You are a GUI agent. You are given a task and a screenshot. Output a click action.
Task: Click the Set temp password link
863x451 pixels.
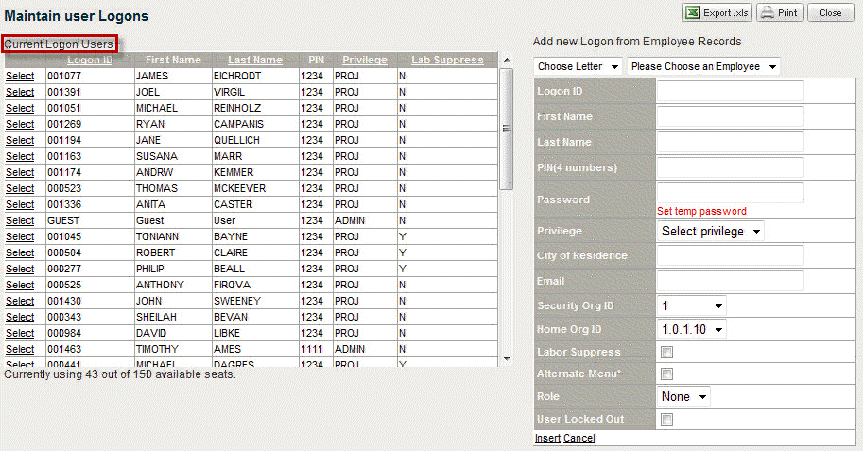pos(701,211)
